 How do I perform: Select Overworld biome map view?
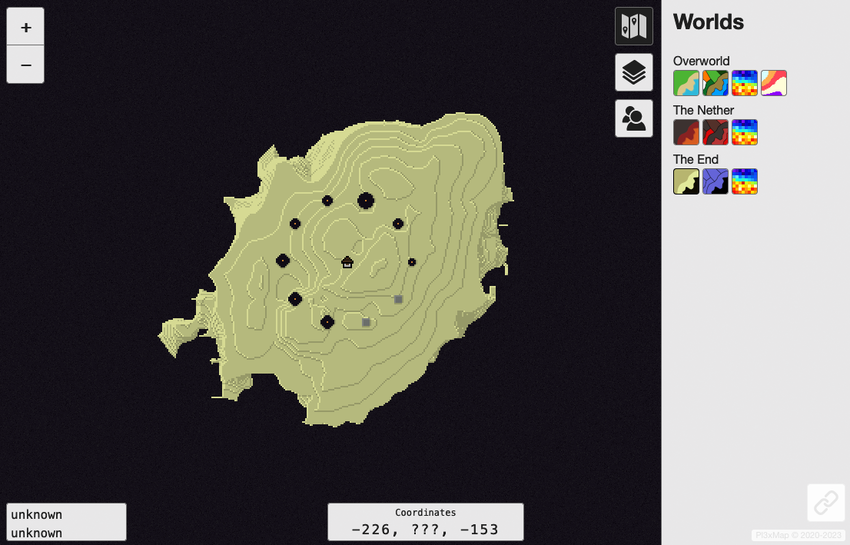point(715,83)
